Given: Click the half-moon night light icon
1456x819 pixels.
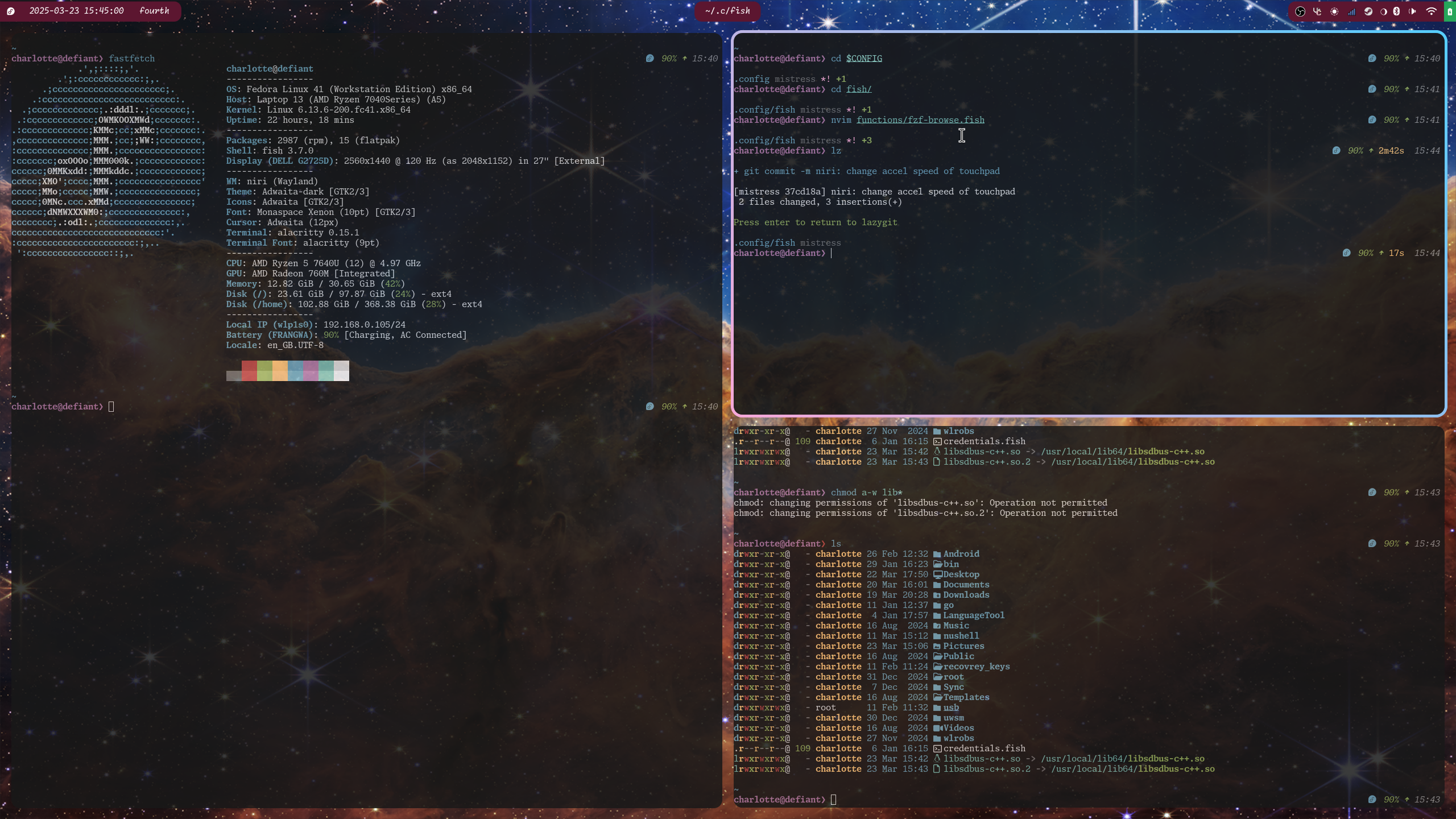Looking at the screenshot, I should [x=1383, y=11].
